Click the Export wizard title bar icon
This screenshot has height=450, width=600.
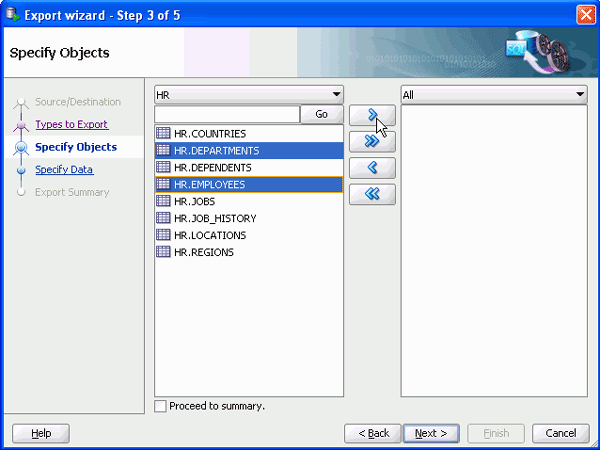click(13, 15)
